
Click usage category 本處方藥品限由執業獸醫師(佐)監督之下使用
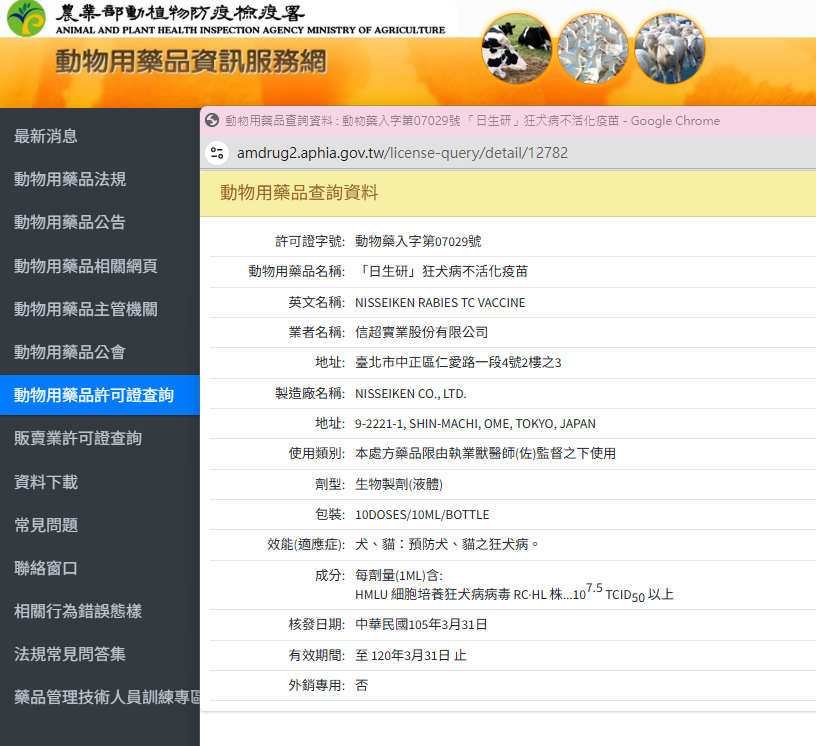coord(485,453)
